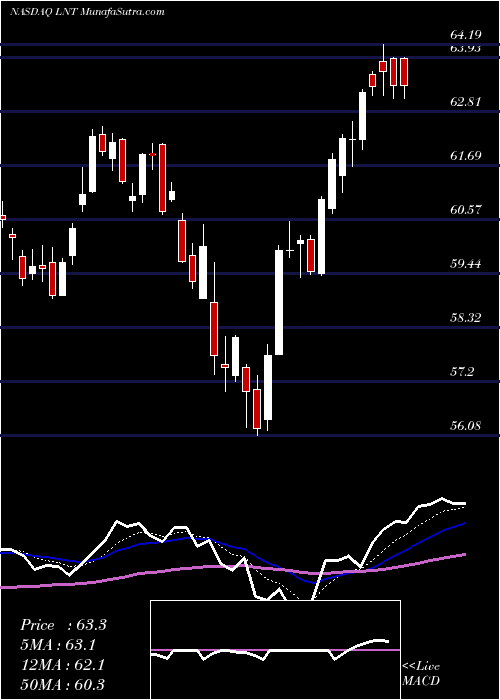Click the last red candlestick on the right
Screen dimensions: 500x700
pyautogui.click(x=404, y=71)
